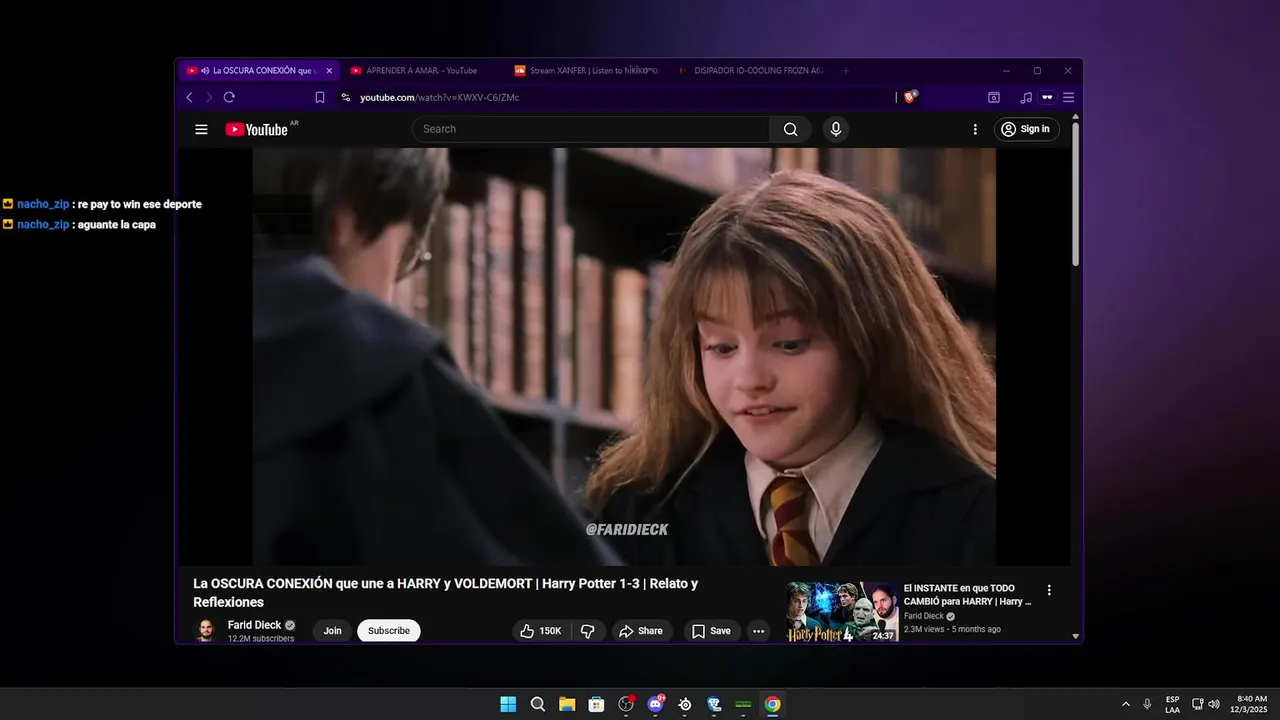Switch to APRENDER A AMAR YouTube tab
Viewport: 1280px width, 720px height.
pyautogui.click(x=420, y=70)
